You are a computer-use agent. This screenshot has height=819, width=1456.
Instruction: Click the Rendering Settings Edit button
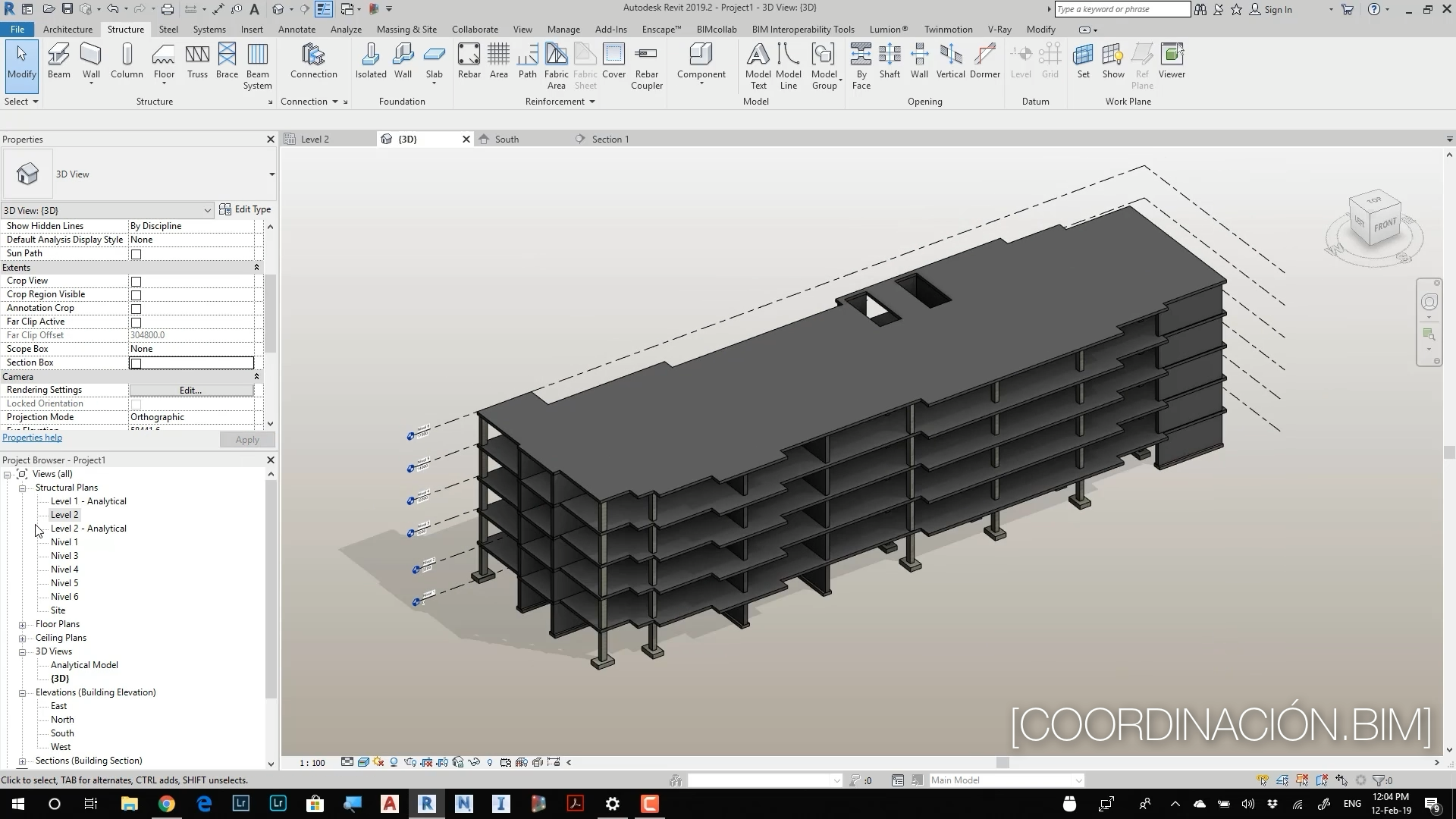tap(191, 391)
